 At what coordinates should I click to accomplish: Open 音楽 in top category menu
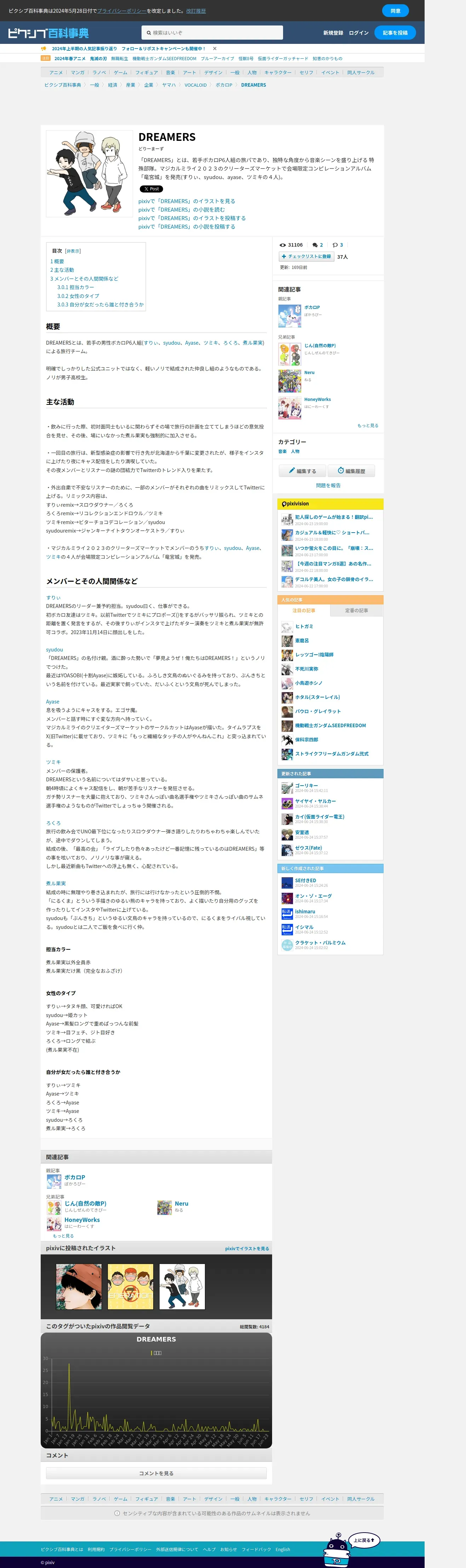[170, 73]
